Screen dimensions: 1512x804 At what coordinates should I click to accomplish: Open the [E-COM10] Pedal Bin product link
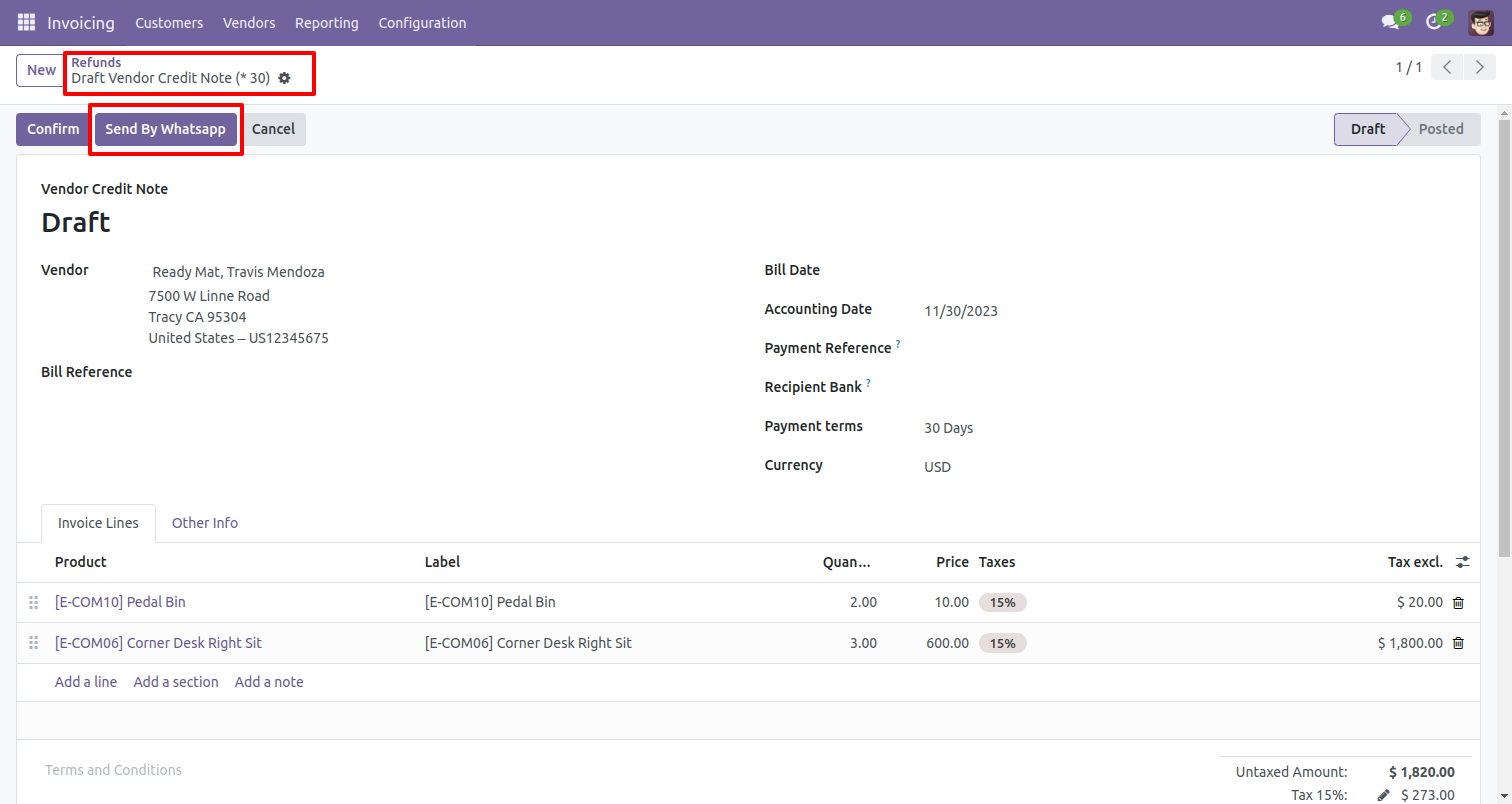click(x=120, y=602)
